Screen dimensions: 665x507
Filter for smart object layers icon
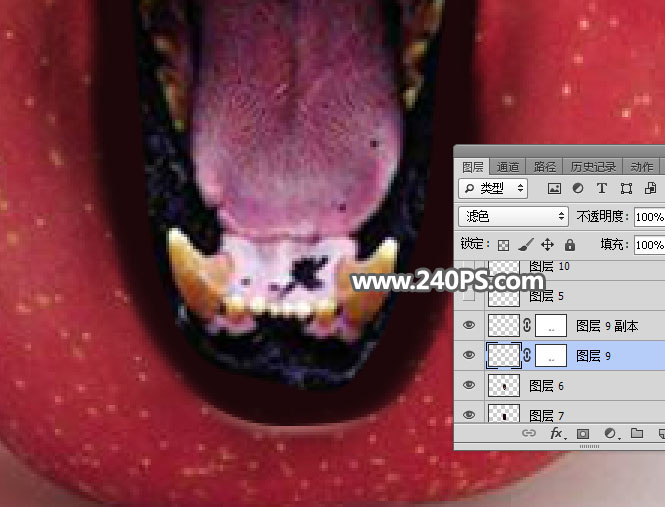coord(650,188)
